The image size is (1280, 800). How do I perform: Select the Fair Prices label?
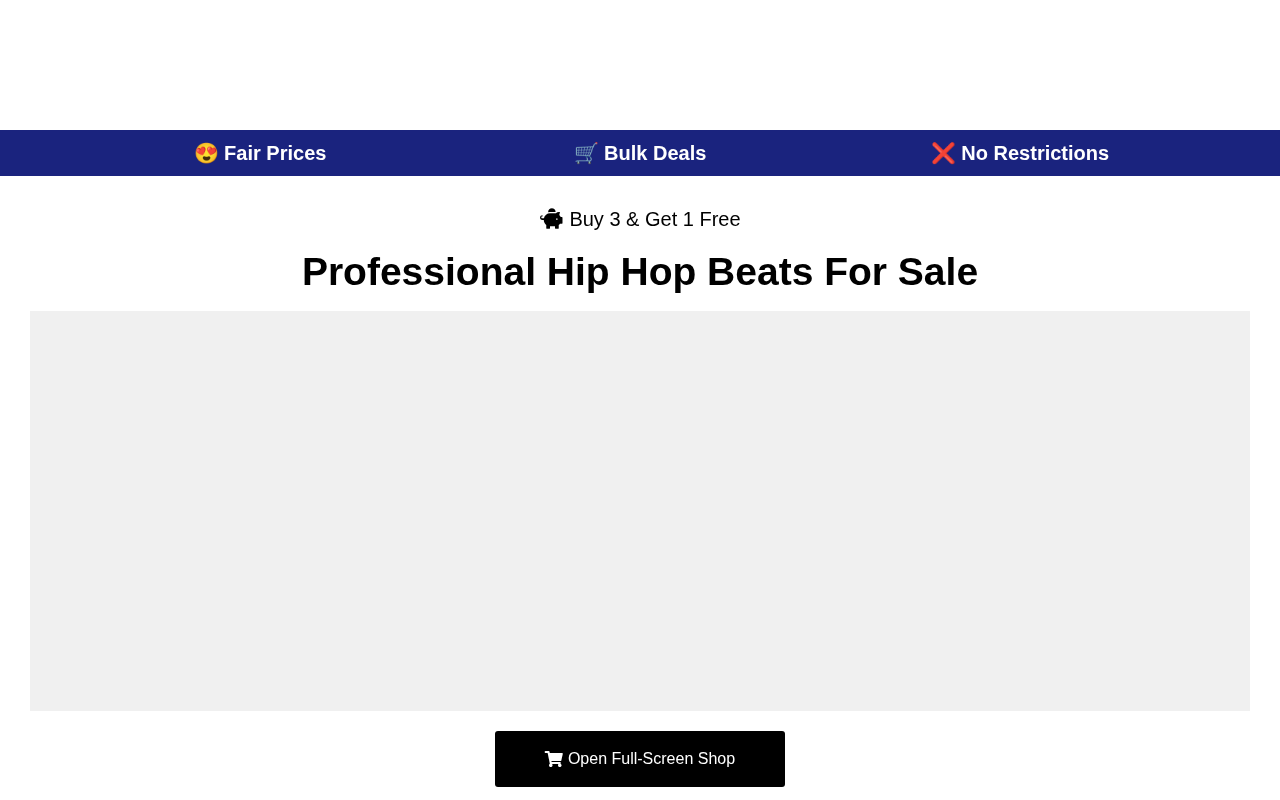point(275,153)
